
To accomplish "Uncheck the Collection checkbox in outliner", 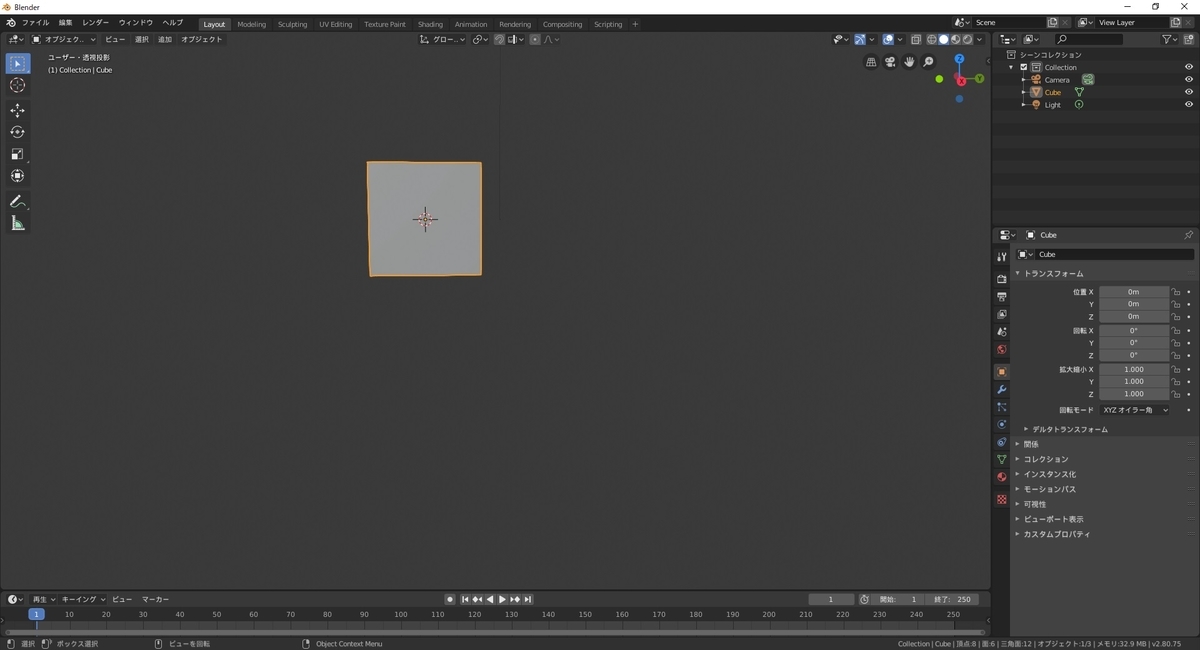I will pyautogui.click(x=1024, y=67).
